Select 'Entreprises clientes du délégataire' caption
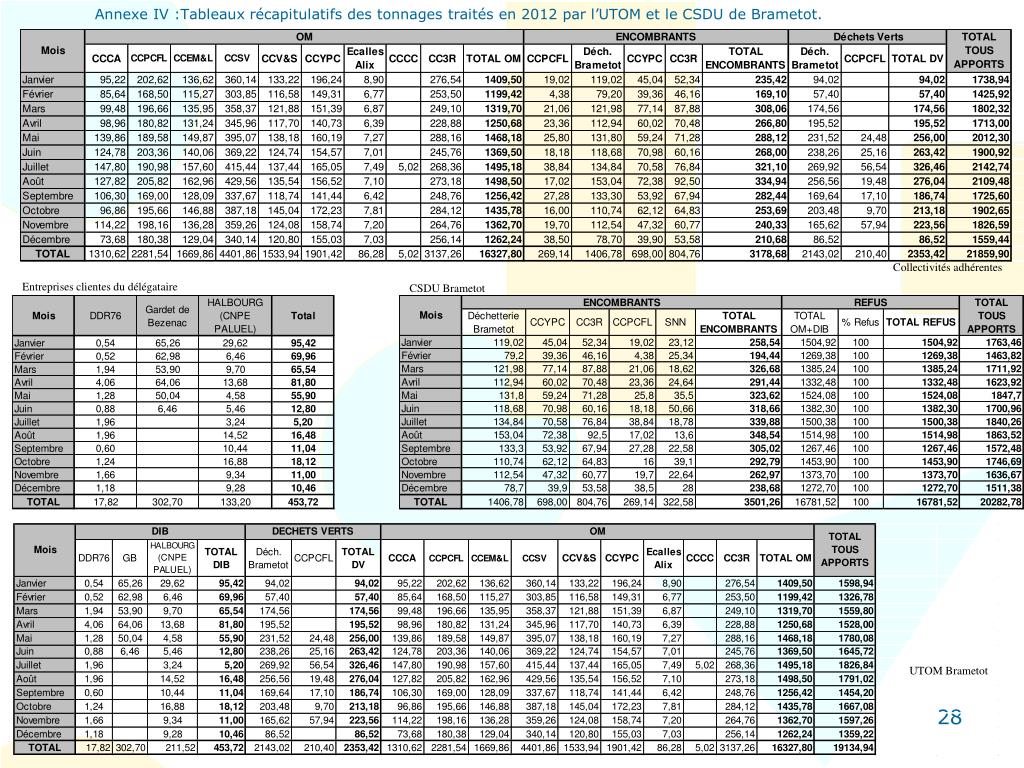This screenshot has width=1024, height=768. pyautogui.click(x=99, y=287)
